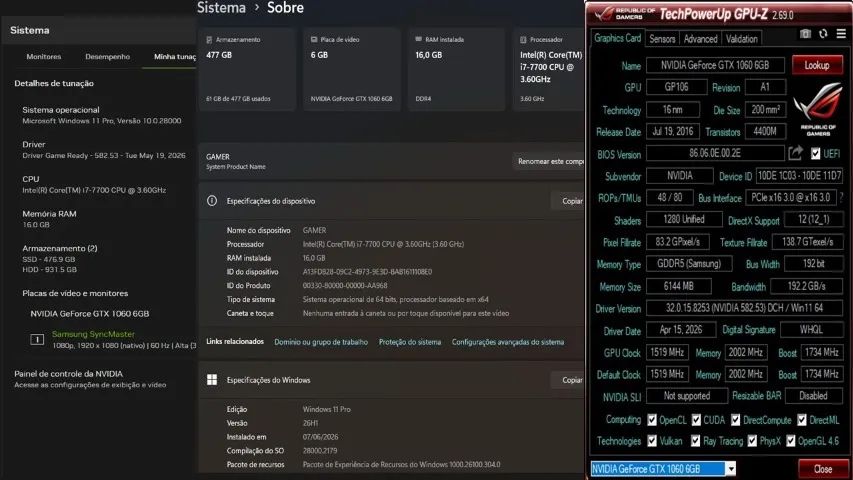Click Renomear este computador button

tap(549, 162)
